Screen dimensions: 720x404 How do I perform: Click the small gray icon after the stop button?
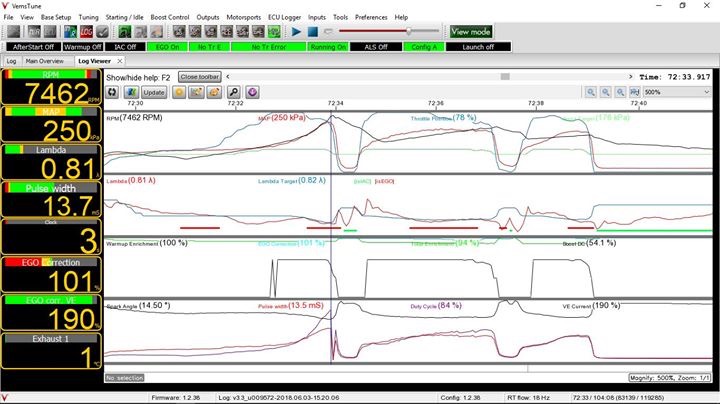[328, 32]
